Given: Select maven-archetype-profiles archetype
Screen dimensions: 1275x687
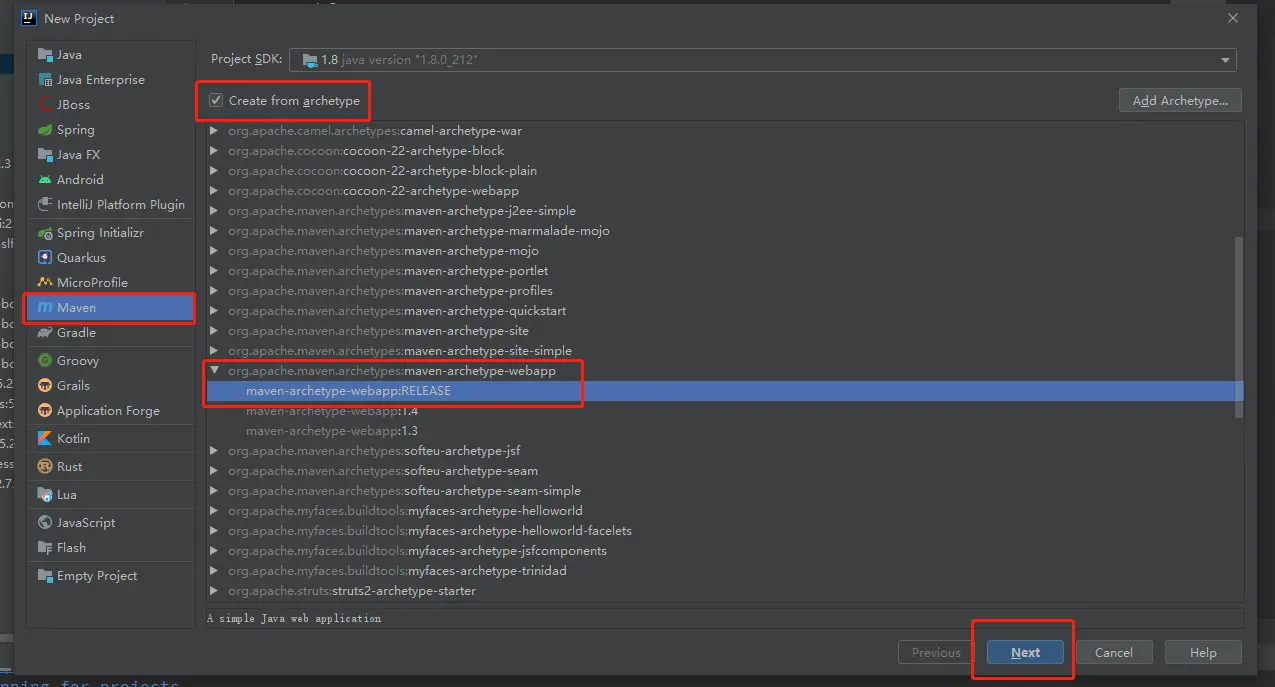Looking at the screenshot, I should [721, 291].
